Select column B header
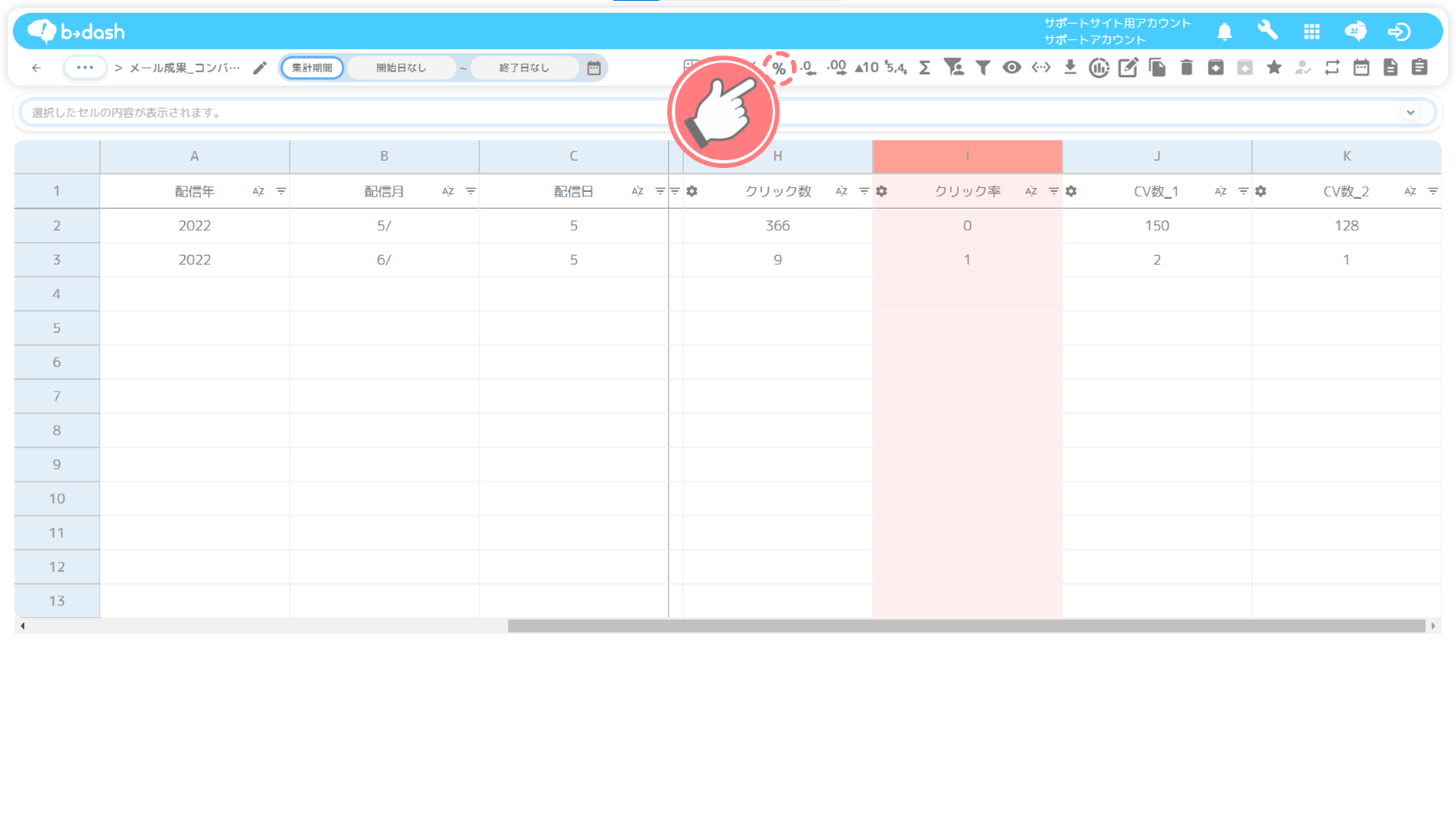The width and height of the screenshot is (1456, 819). tap(384, 156)
